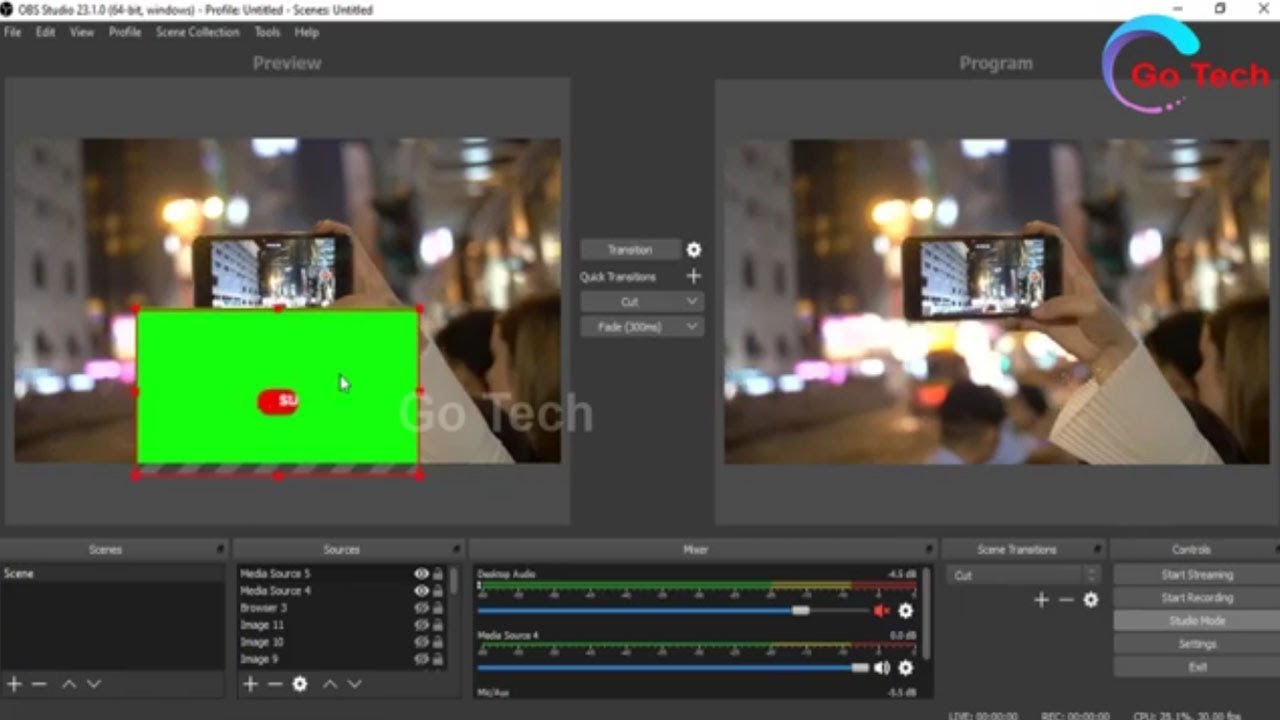This screenshot has height=720, width=1280.
Task: Select Image 11 in Sources list
Action: [262, 625]
